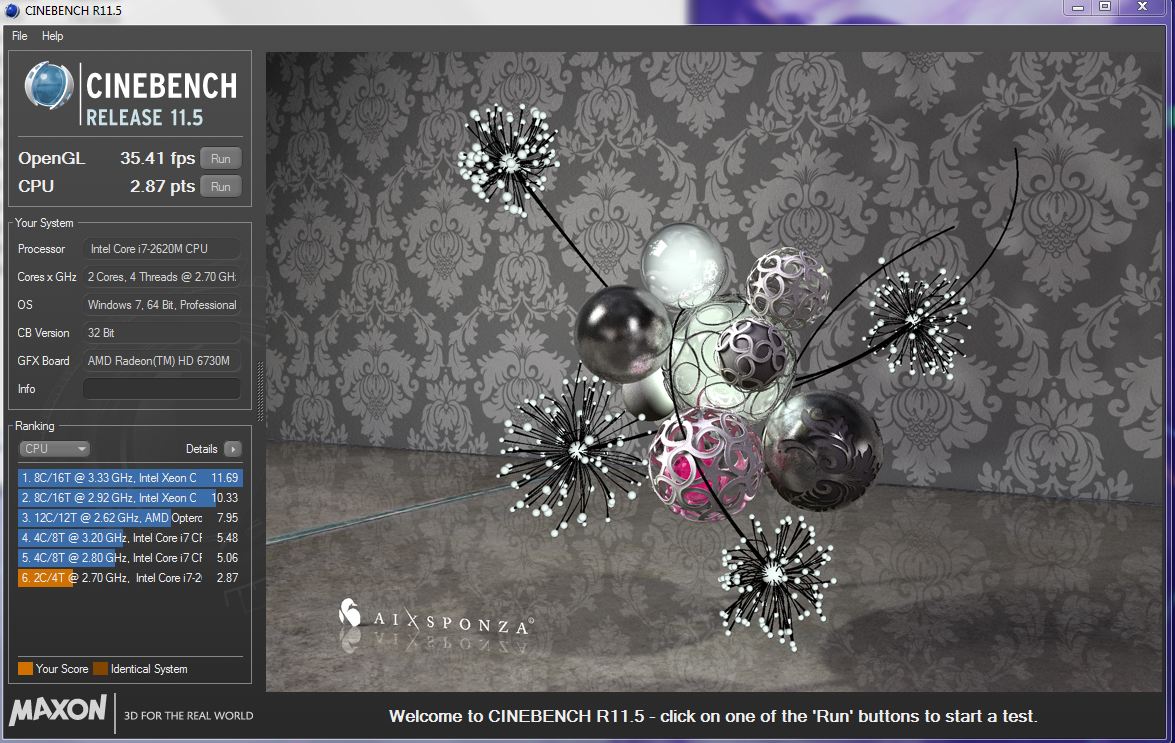
Task: Select ranking row 1 Xeon 3.33 GHz
Action: click(130, 478)
